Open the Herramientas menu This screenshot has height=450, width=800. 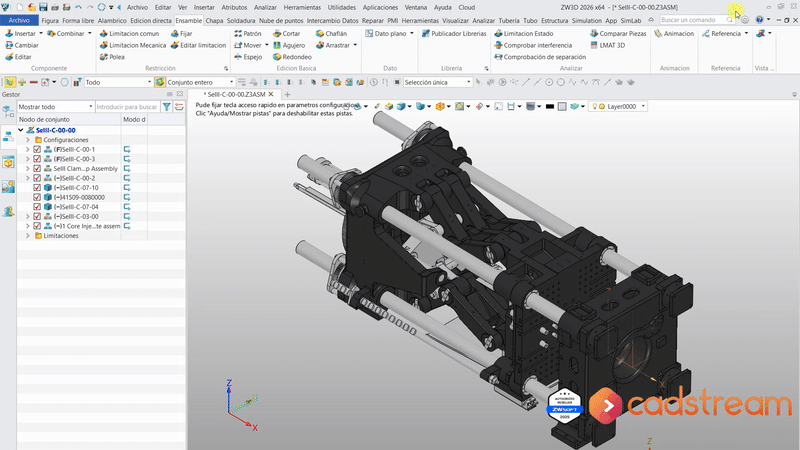click(x=302, y=7)
